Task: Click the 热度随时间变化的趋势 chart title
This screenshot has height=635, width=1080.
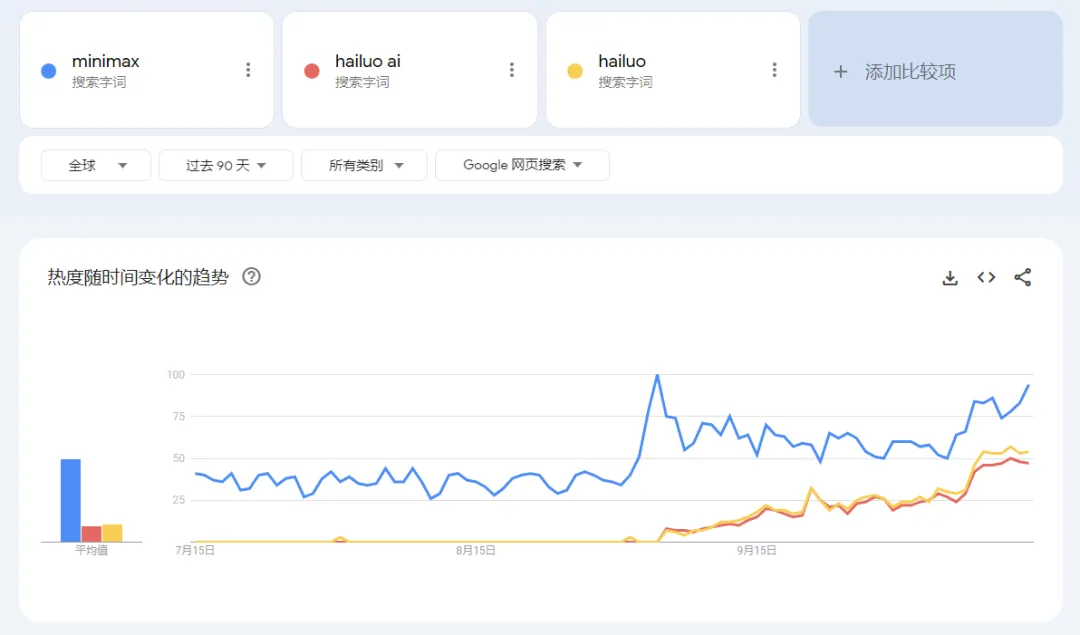Action: [x=138, y=277]
